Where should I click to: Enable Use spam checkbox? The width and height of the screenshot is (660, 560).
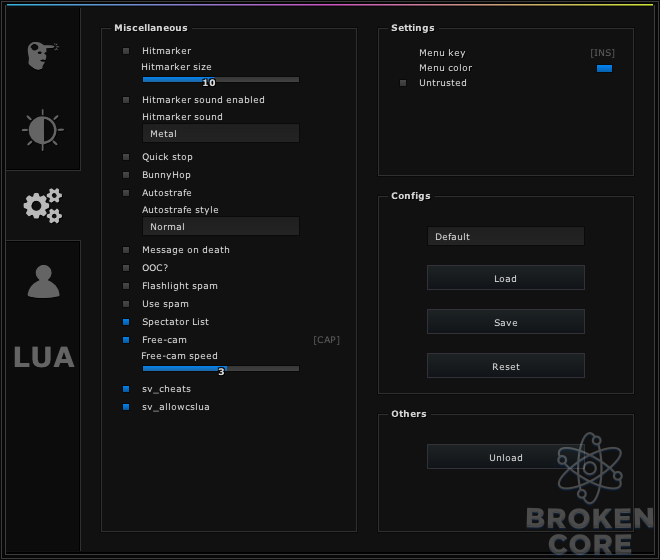126,304
